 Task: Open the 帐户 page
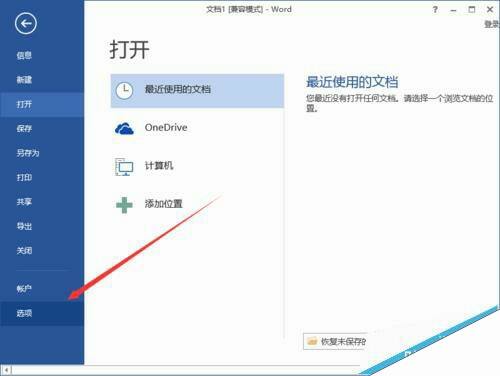pos(42,289)
